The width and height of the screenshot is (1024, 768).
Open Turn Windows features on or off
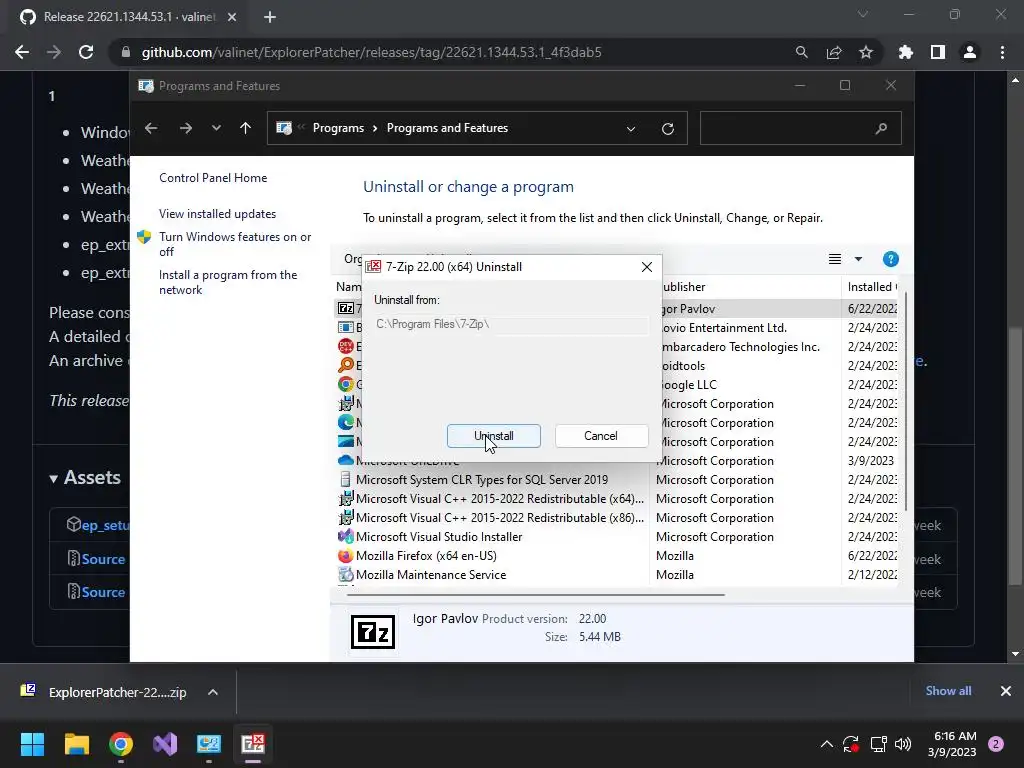(x=235, y=244)
